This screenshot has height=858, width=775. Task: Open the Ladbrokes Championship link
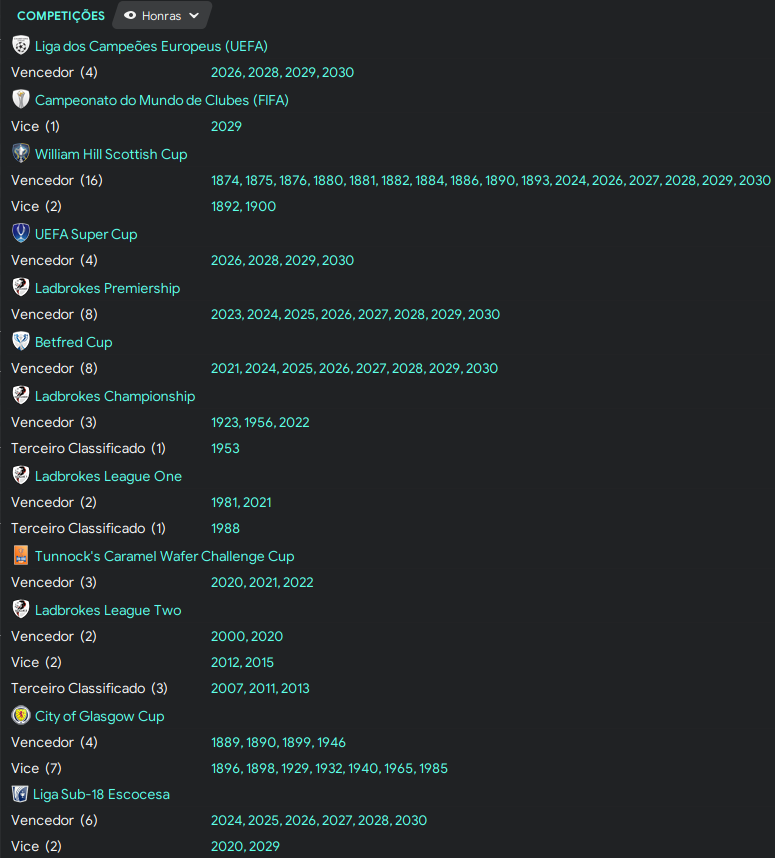pos(115,396)
